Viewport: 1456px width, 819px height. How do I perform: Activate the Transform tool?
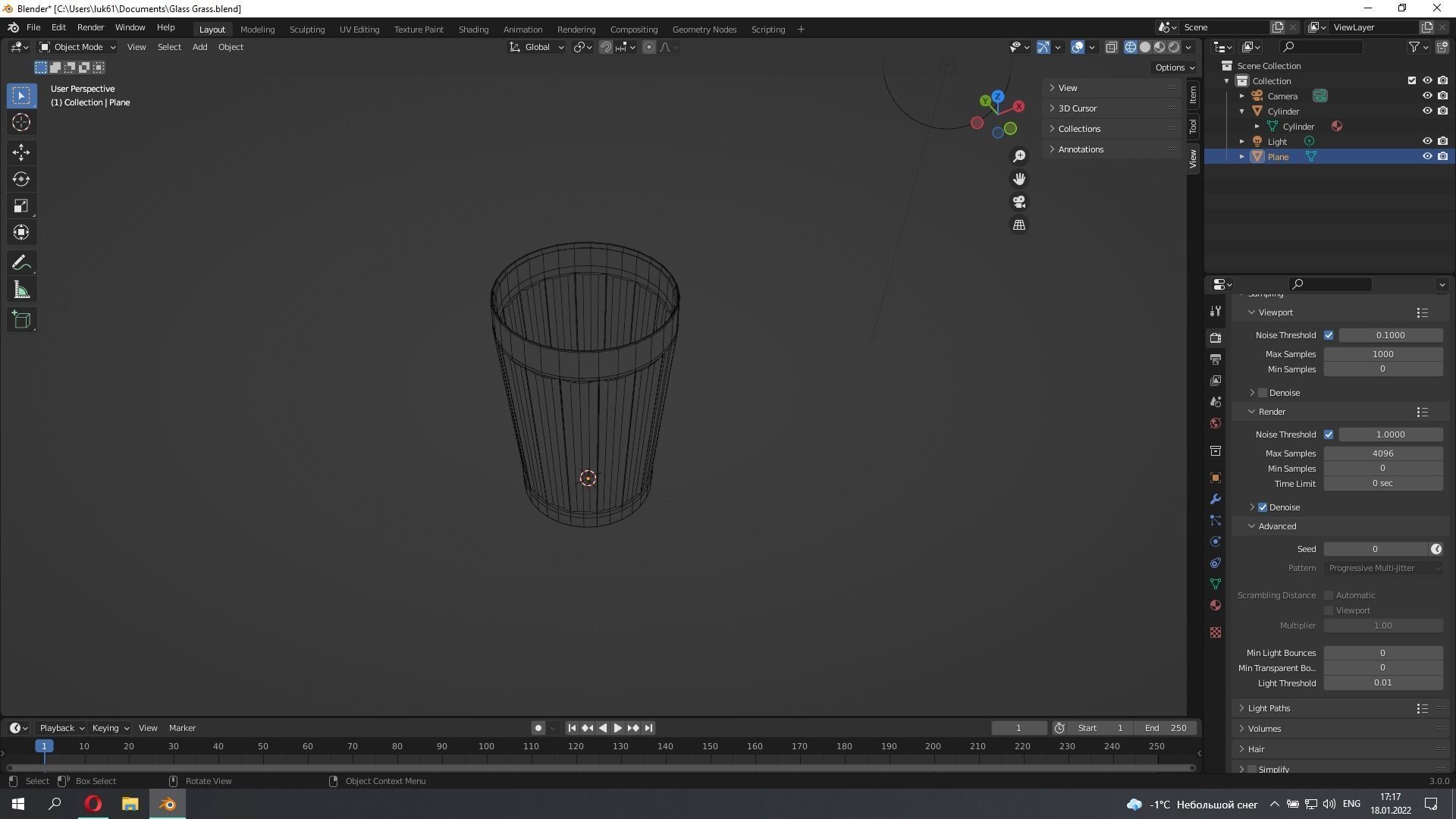(21, 232)
